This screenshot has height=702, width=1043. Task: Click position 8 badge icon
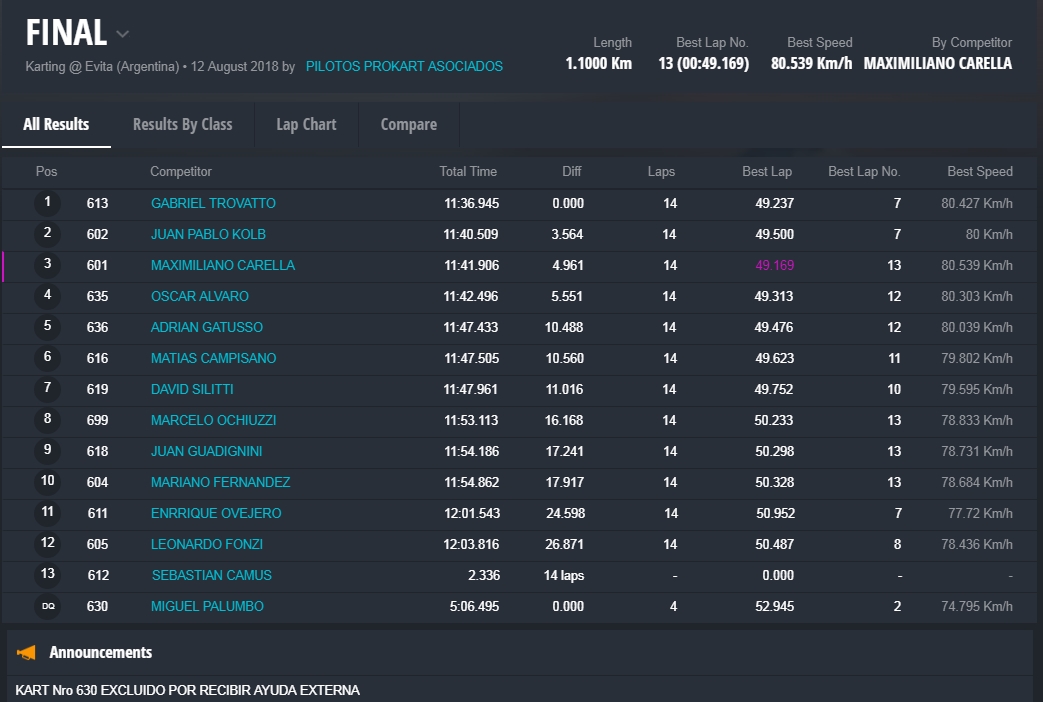click(47, 420)
